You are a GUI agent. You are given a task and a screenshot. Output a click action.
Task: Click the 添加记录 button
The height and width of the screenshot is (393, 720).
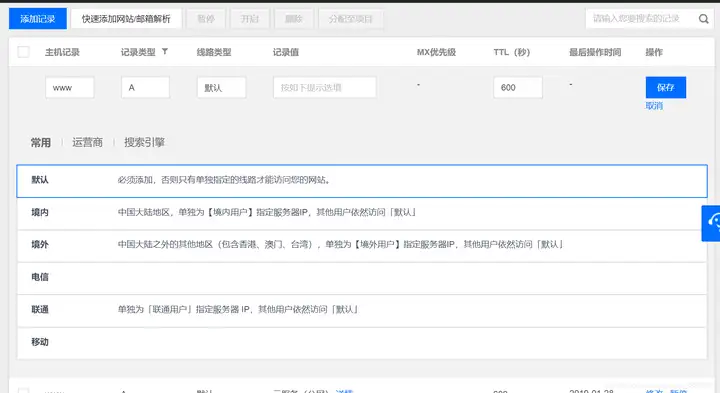click(38, 19)
